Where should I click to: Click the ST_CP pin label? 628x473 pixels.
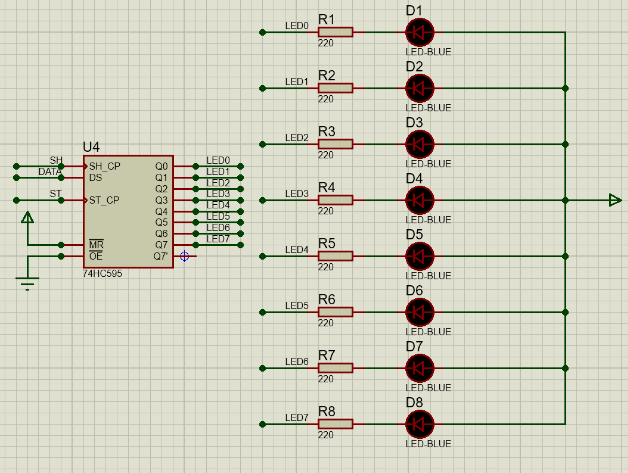point(104,200)
